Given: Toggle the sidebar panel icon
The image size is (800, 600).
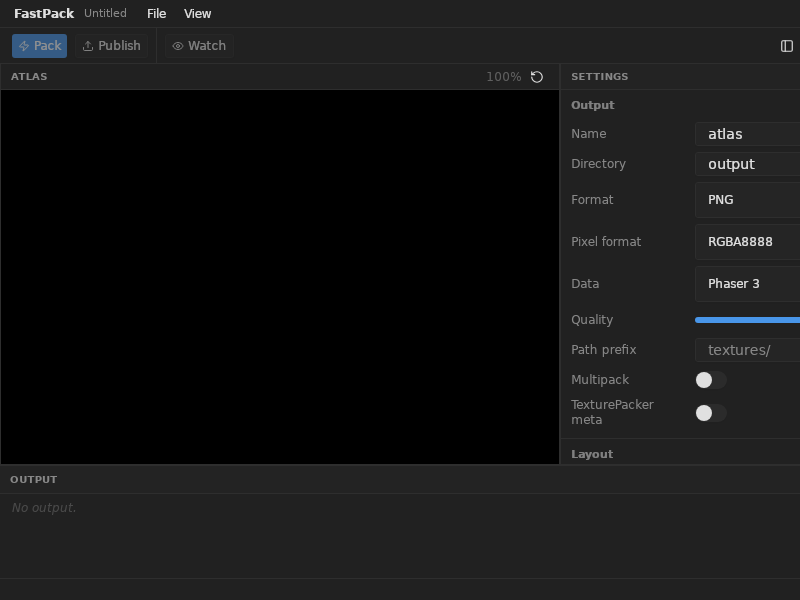Looking at the screenshot, I should pos(787,46).
